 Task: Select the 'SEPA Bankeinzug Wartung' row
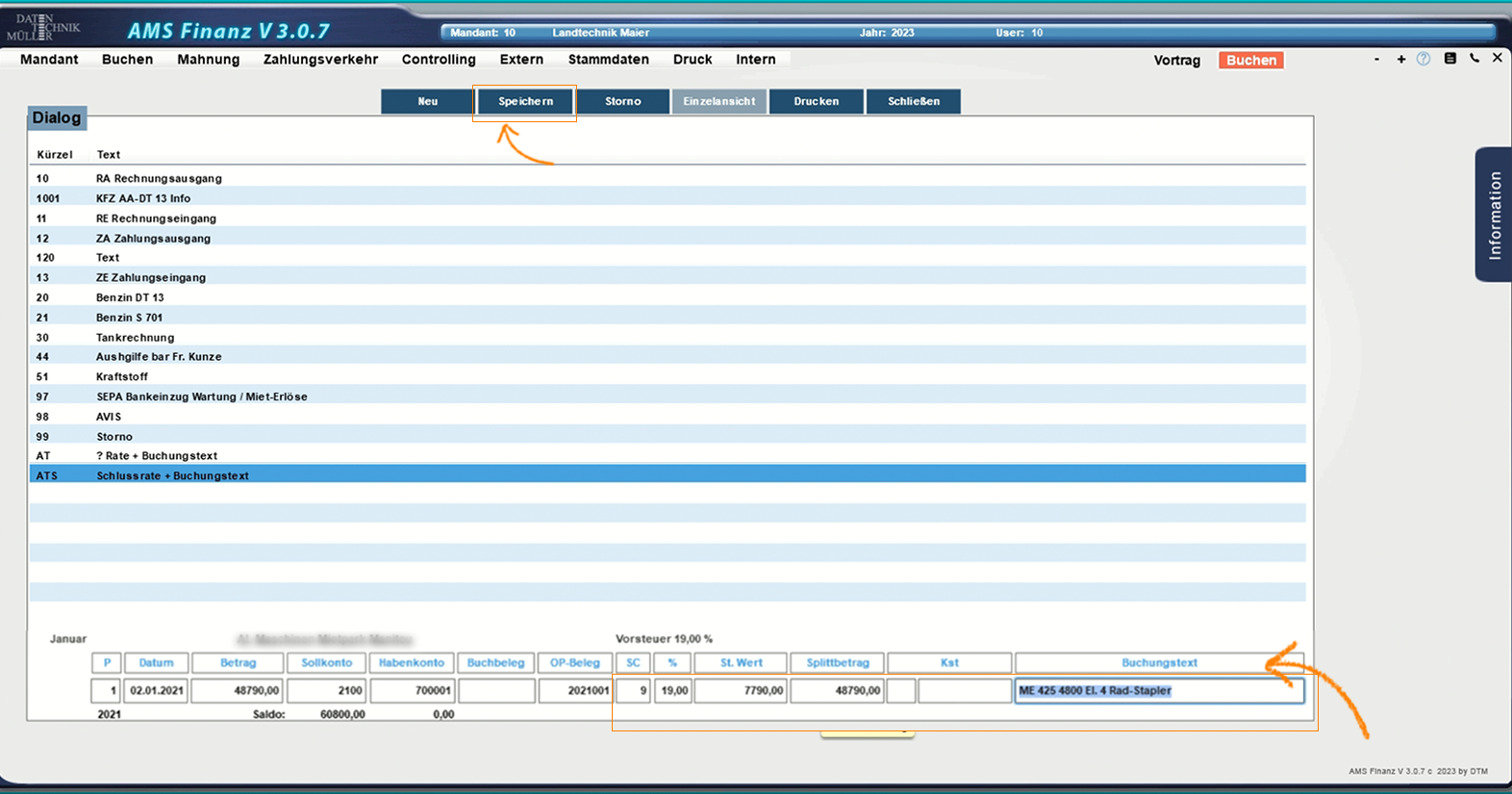point(201,397)
